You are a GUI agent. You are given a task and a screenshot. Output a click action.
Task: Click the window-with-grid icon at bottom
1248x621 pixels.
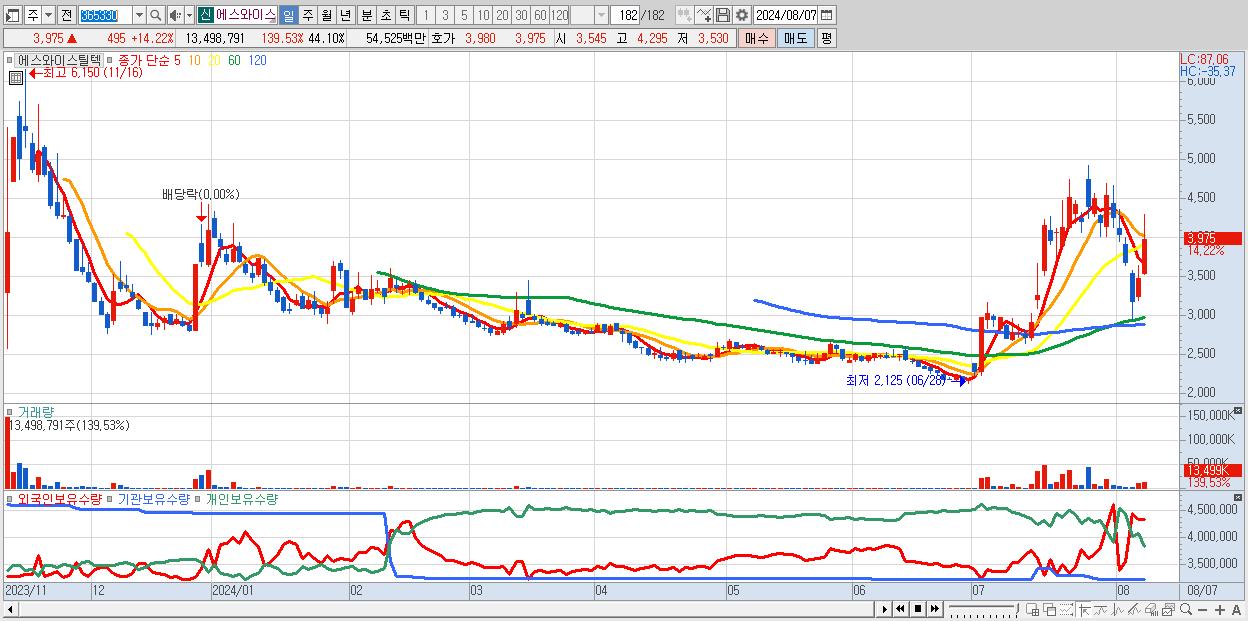[1032, 610]
